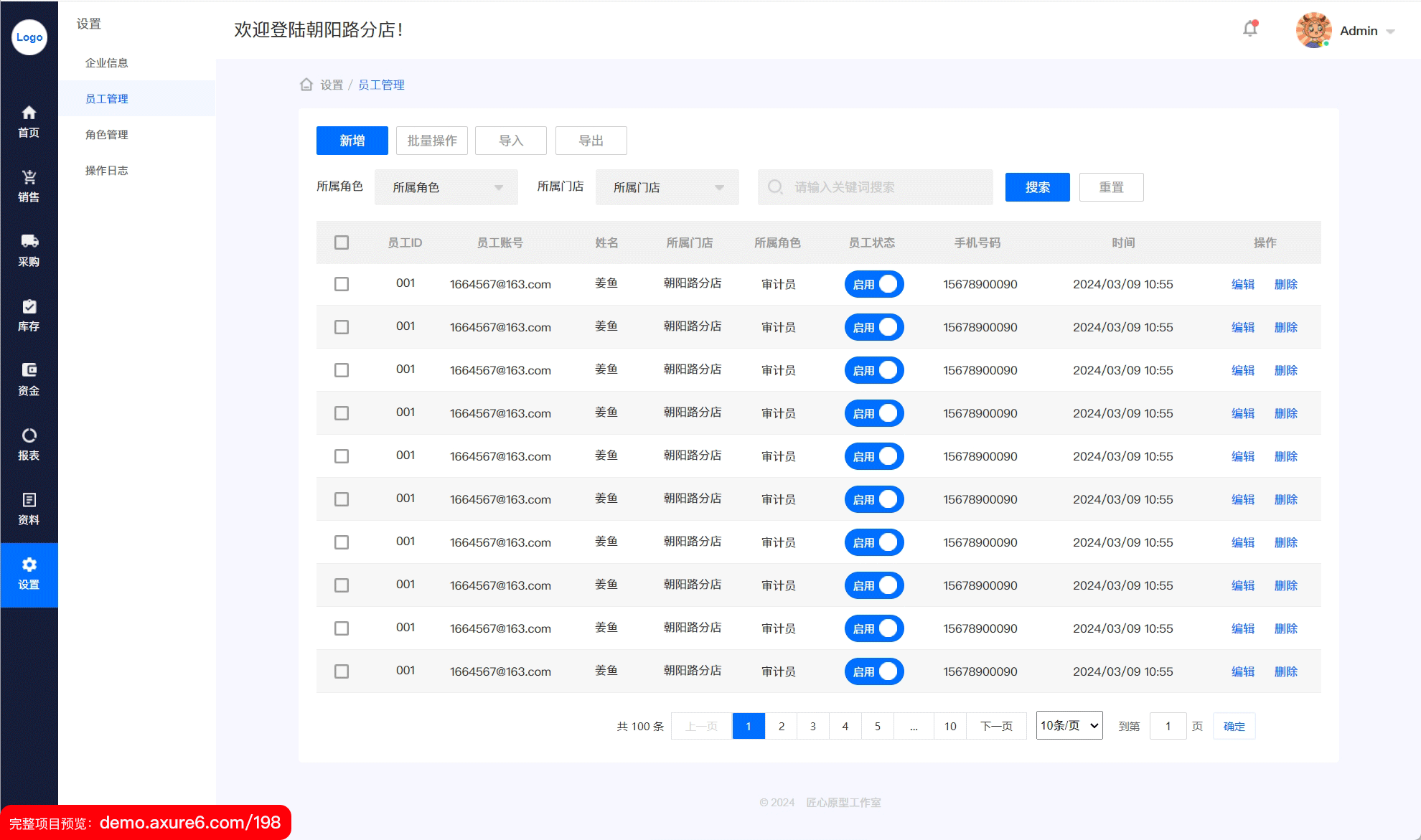Open the 10条/页 page size dropdown
Image resolution: width=1421 pixels, height=840 pixels.
(1069, 725)
